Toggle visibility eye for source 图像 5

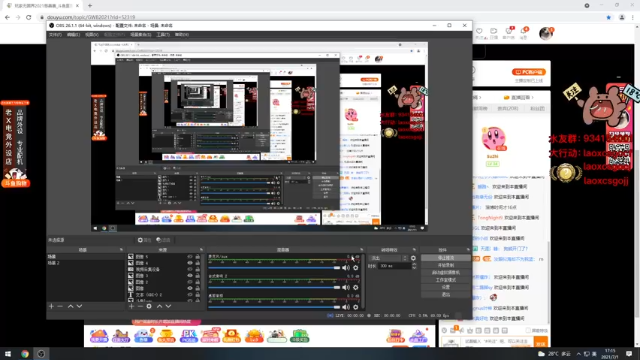pyautogui.click(x=190, y=257)
